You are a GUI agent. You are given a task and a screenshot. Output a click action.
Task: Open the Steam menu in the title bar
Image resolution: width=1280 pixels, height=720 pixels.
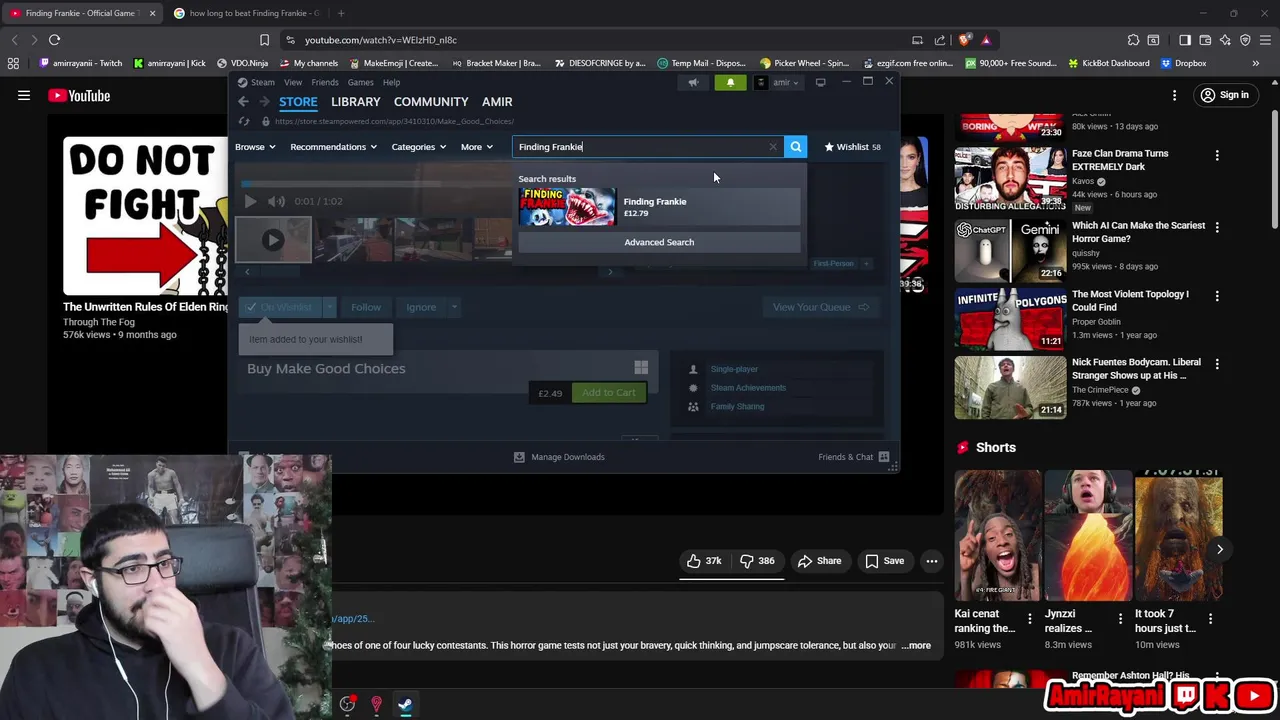point(256,82)
